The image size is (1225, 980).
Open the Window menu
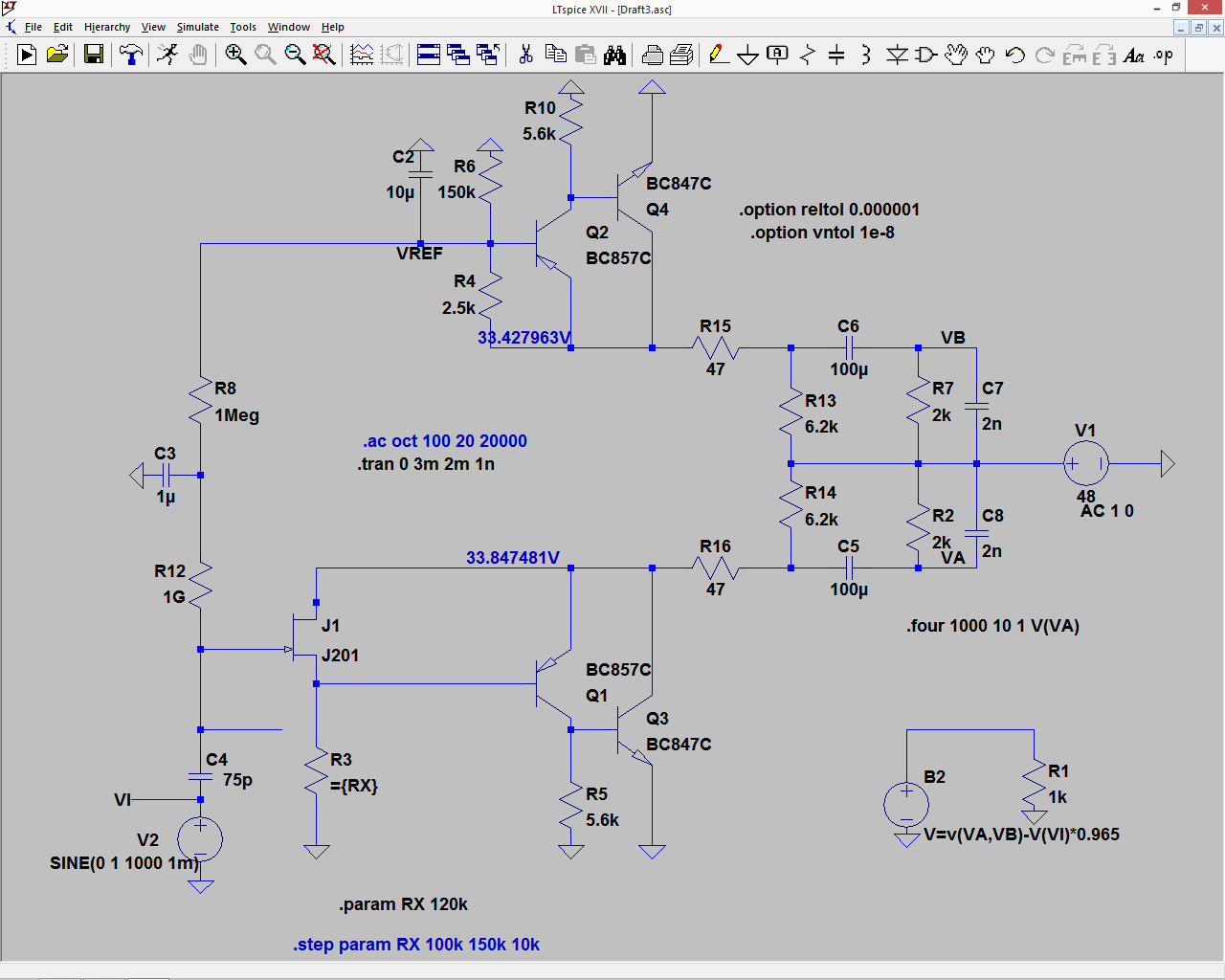(289, 27)
